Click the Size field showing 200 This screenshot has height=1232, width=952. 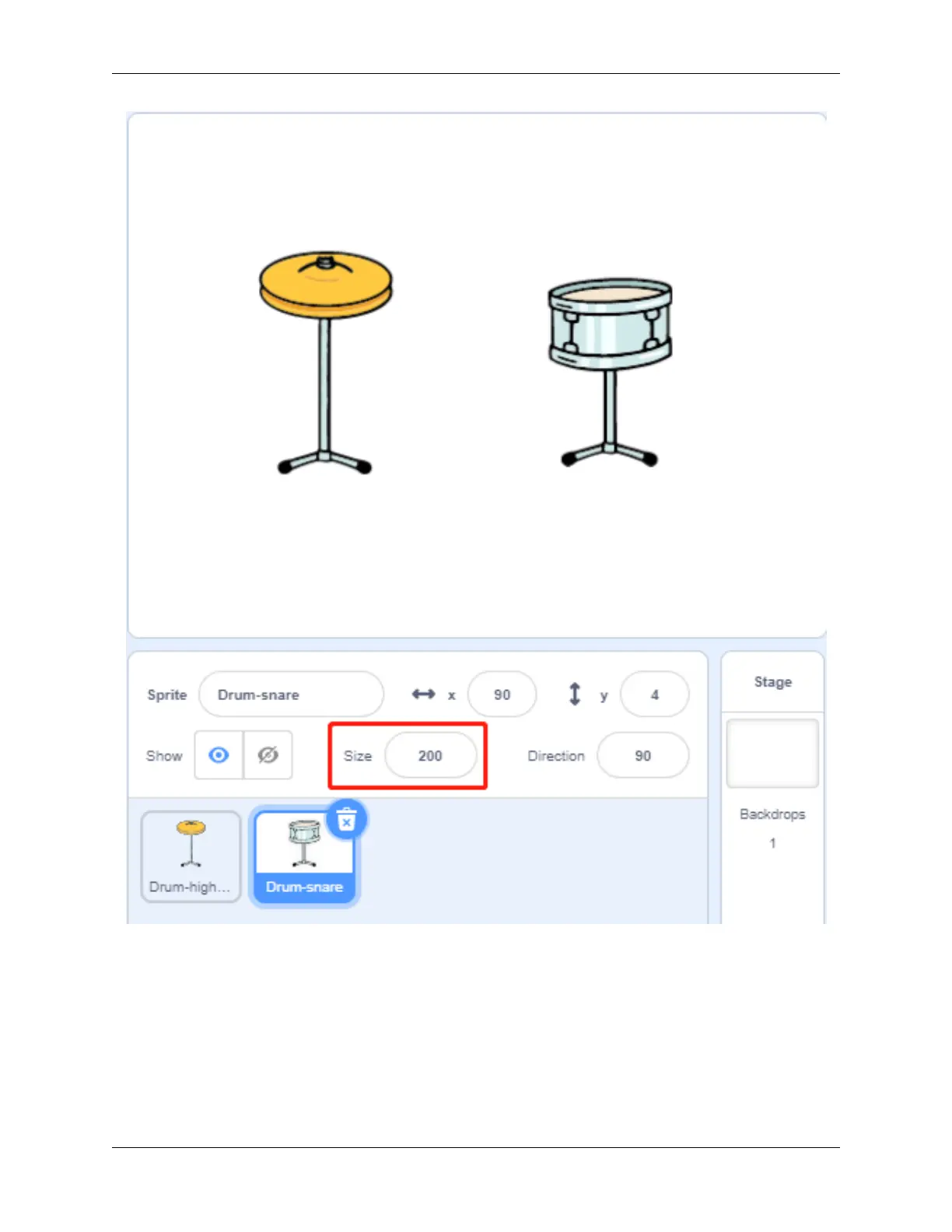pos(431,755)
